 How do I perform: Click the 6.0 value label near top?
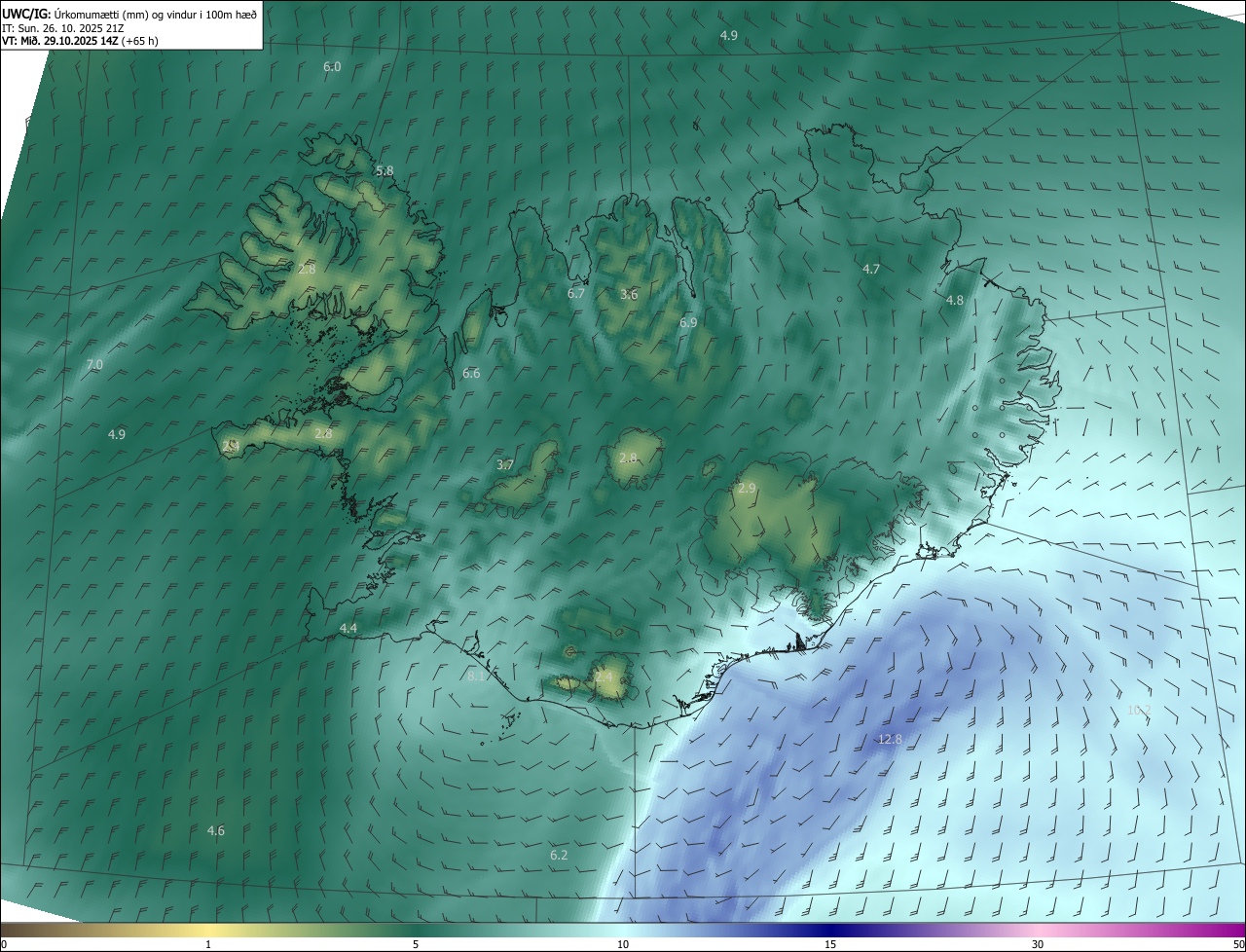pos(332,67)
